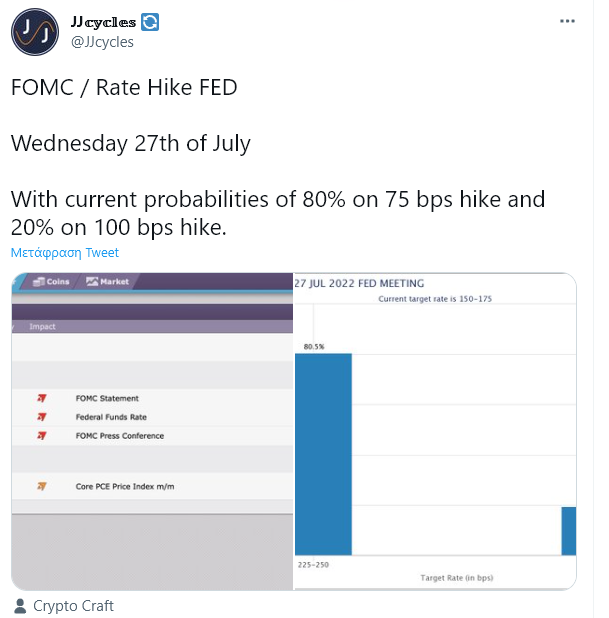Screen dimensions: 609x618
Task: Click the red impact icon beside FOMC Press Conference
Action: (41, 436)
